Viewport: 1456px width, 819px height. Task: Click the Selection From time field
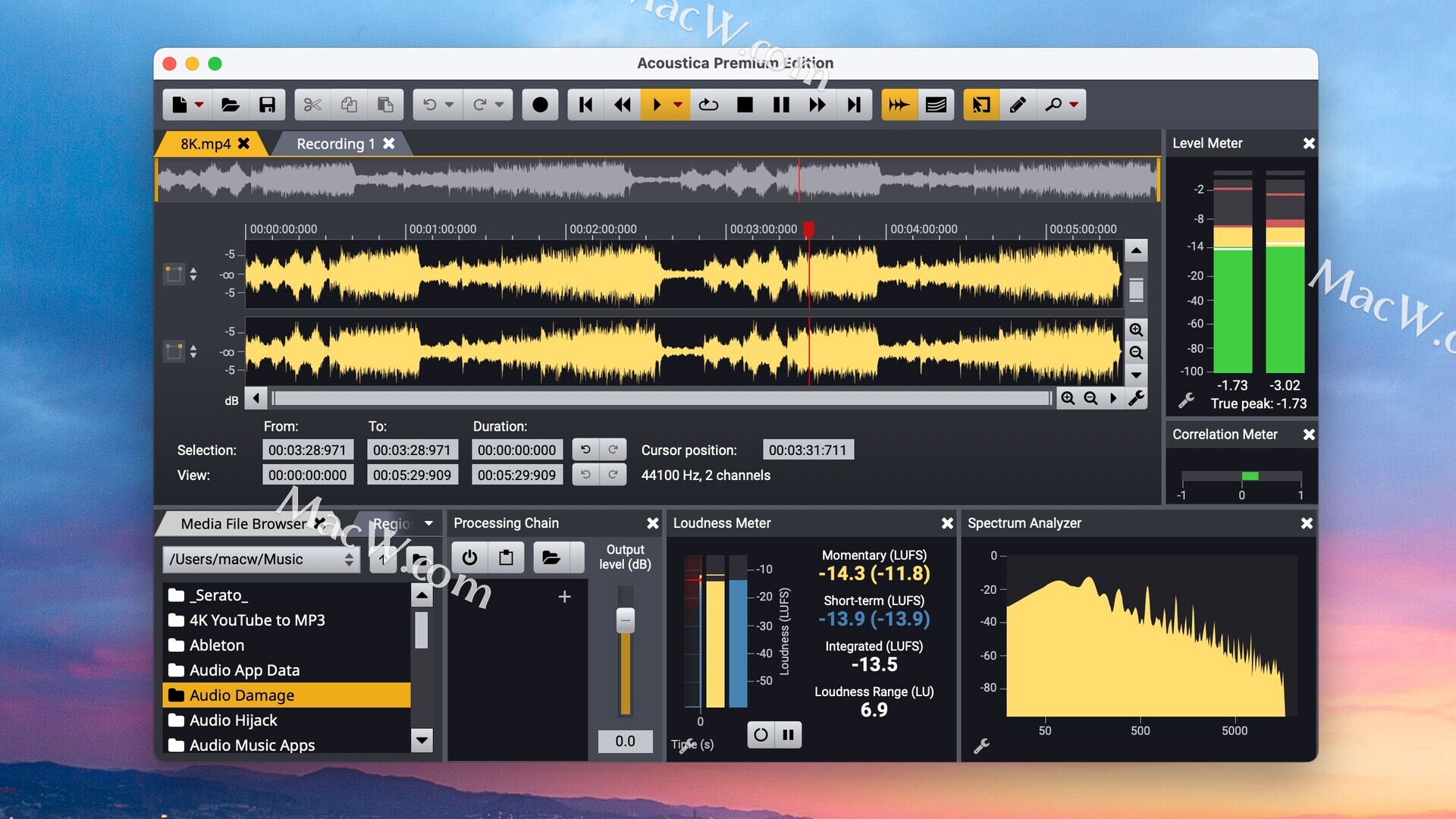tap(307, 450)
